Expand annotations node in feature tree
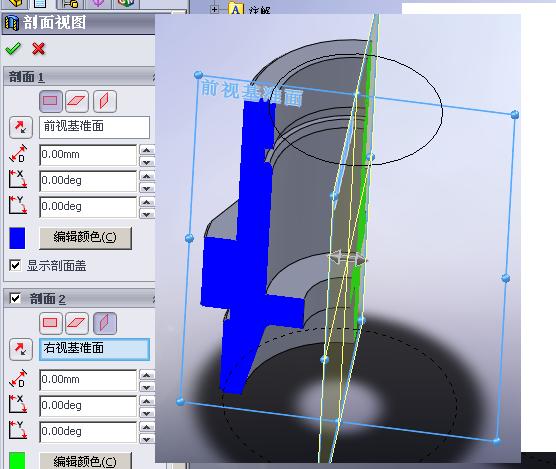 tap(214, 9)
